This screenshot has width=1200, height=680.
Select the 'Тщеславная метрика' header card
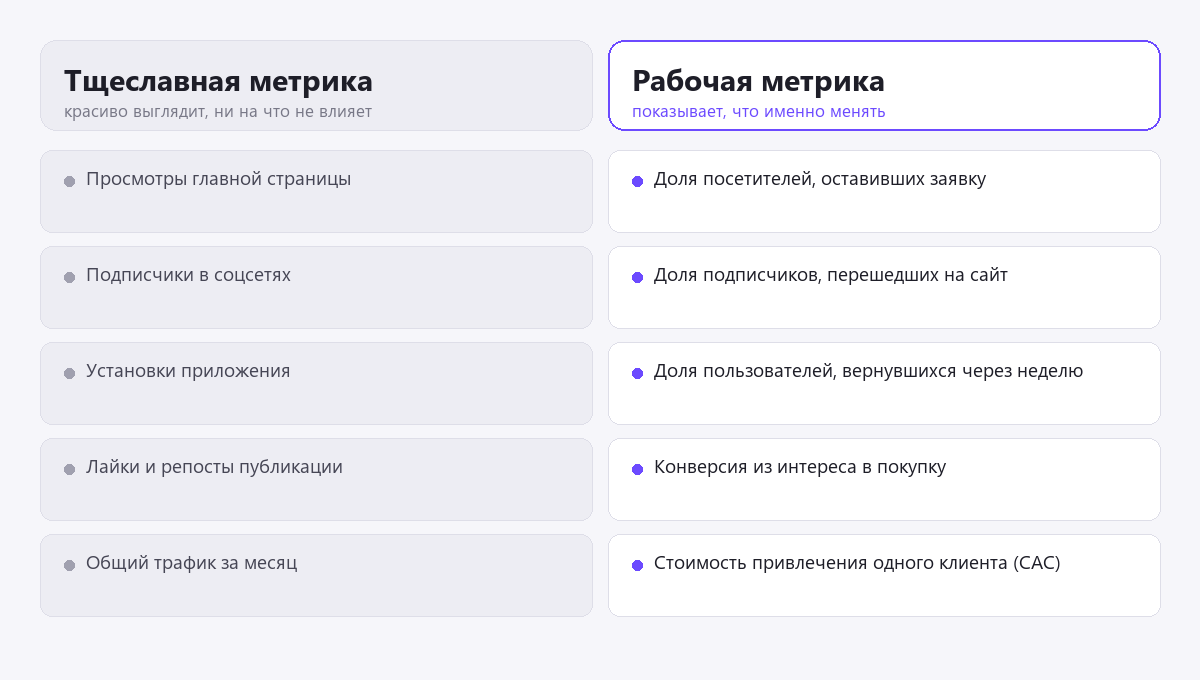[x=316, y=86]
